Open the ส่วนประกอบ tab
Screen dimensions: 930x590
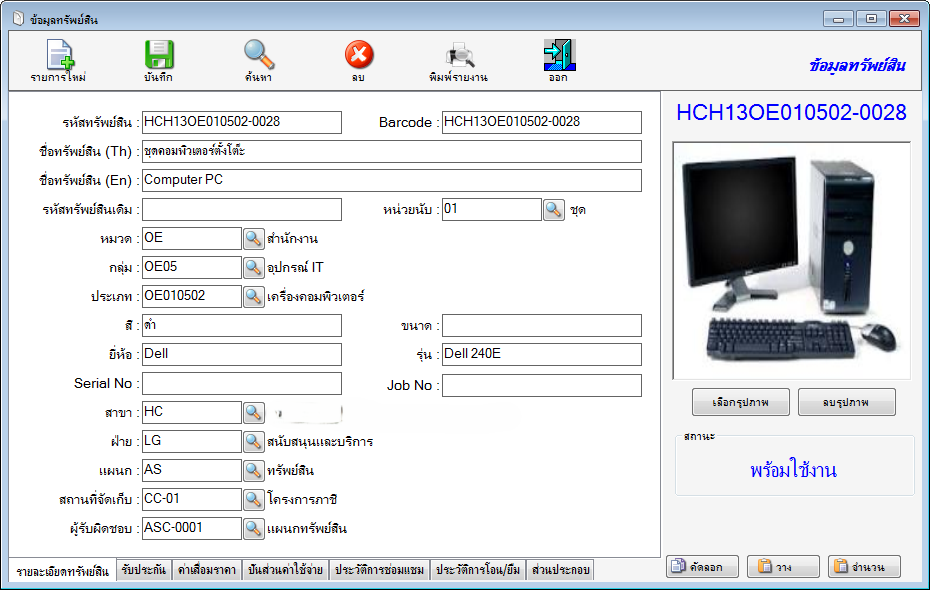560,570
